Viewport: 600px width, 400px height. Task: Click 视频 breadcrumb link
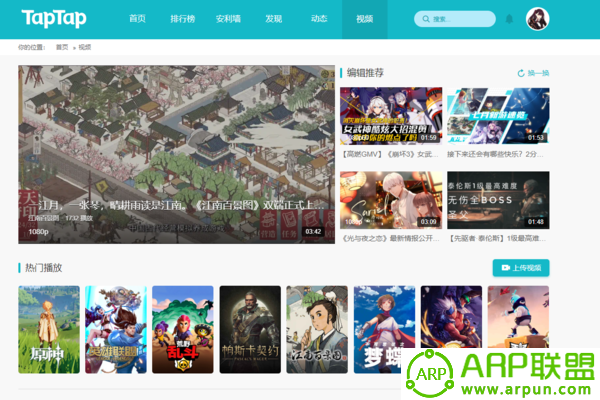(x=85, y=47)
